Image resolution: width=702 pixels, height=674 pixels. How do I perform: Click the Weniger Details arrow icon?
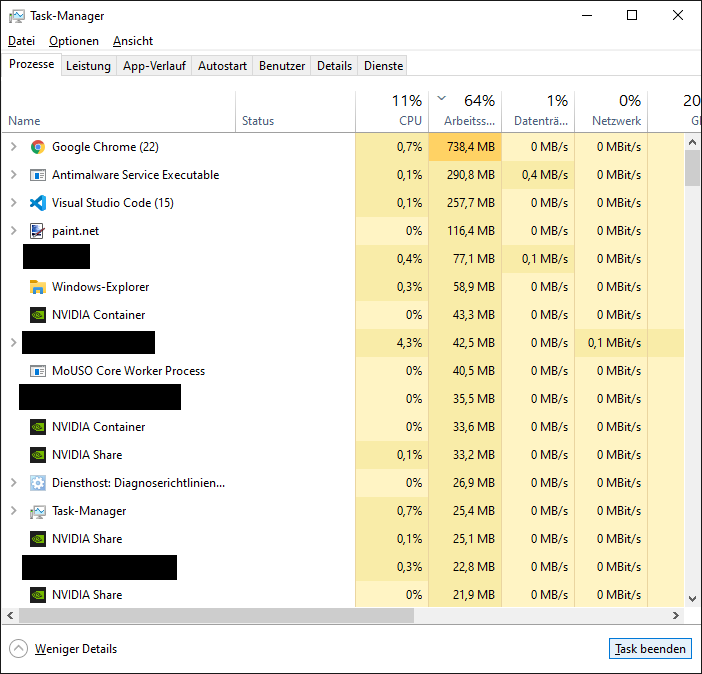pyautogui.click(x=18, y=648)
